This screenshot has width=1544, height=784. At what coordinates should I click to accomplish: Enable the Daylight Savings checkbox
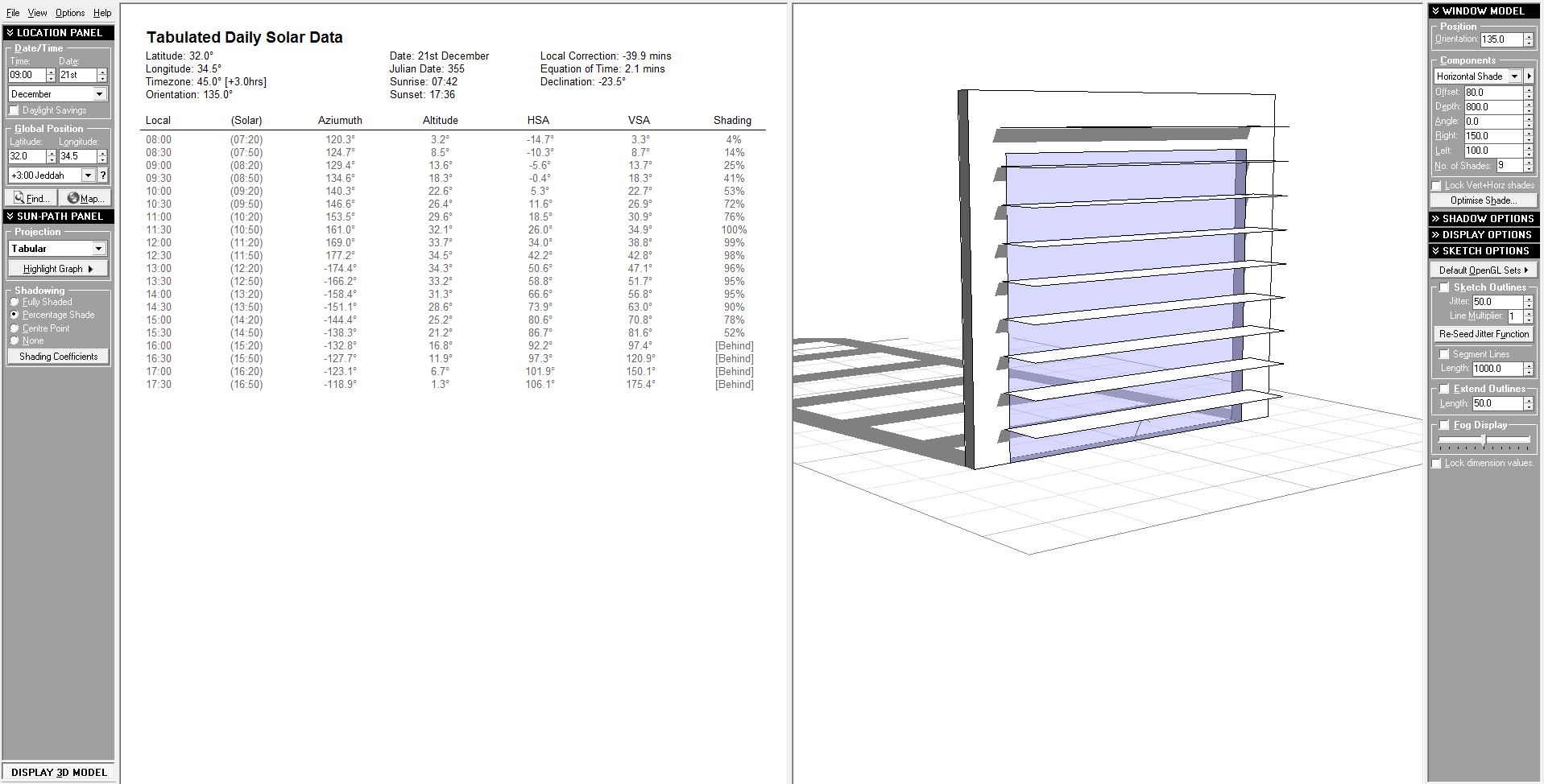[14, 110]
